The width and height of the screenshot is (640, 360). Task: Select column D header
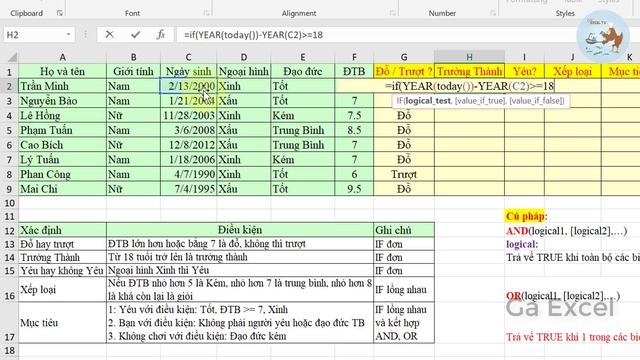point(243,57)
